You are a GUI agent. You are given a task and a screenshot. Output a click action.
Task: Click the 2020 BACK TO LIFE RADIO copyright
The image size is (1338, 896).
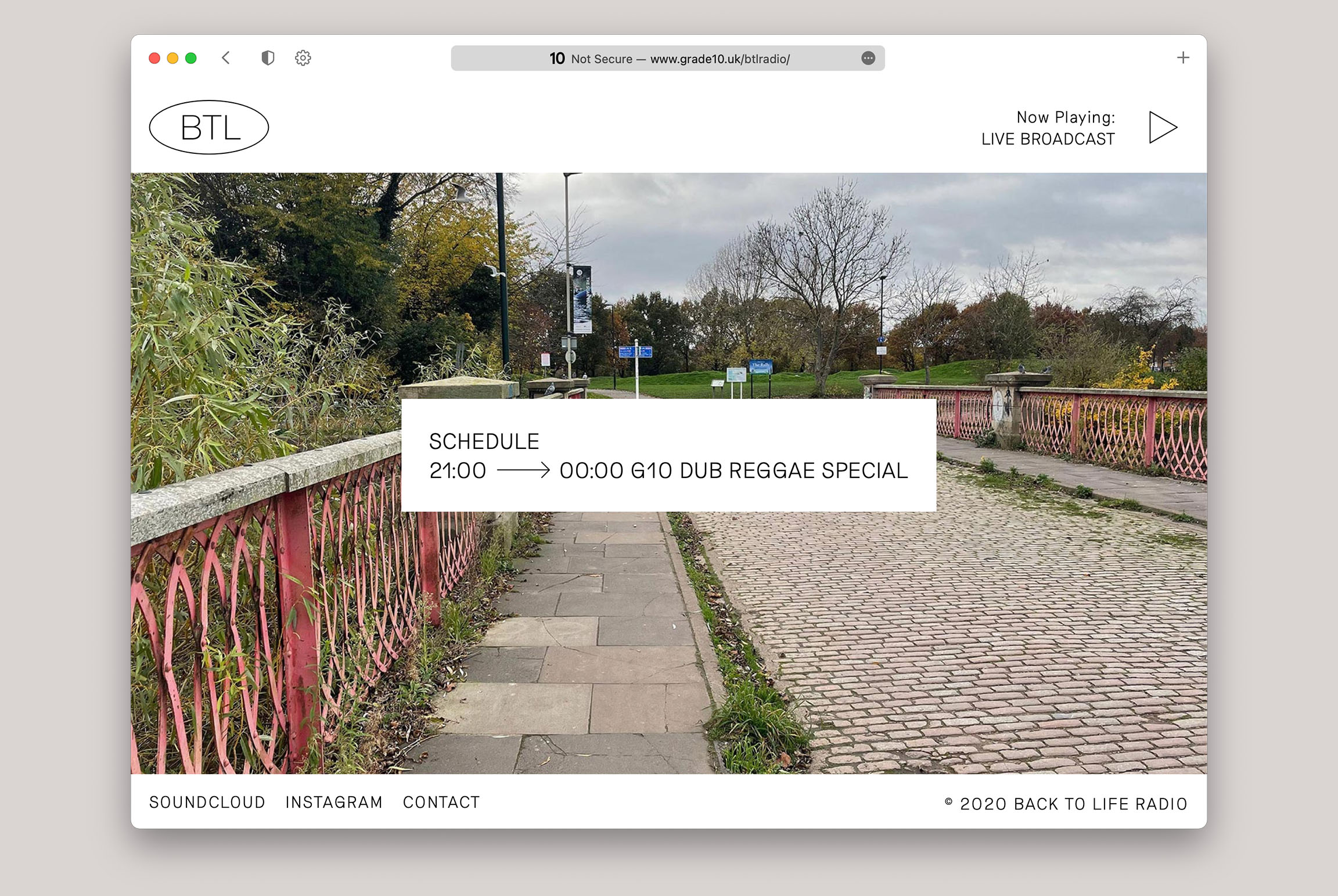(1066, 804)
